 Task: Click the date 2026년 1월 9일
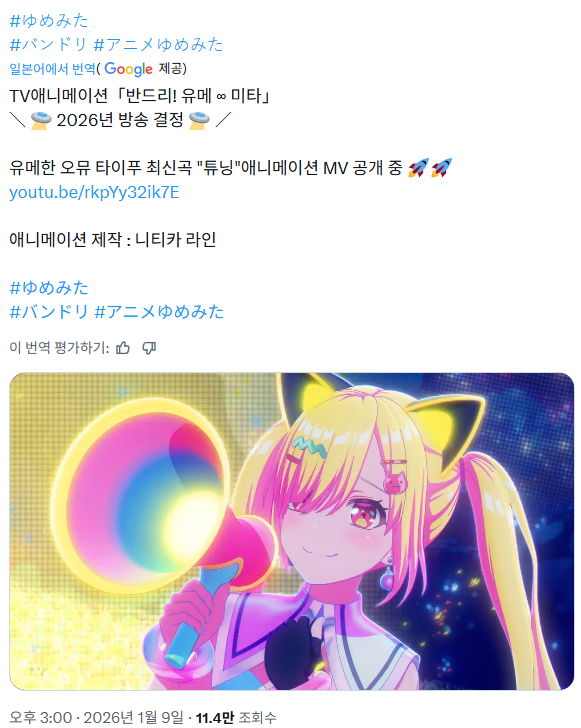[x=134, y=717]
